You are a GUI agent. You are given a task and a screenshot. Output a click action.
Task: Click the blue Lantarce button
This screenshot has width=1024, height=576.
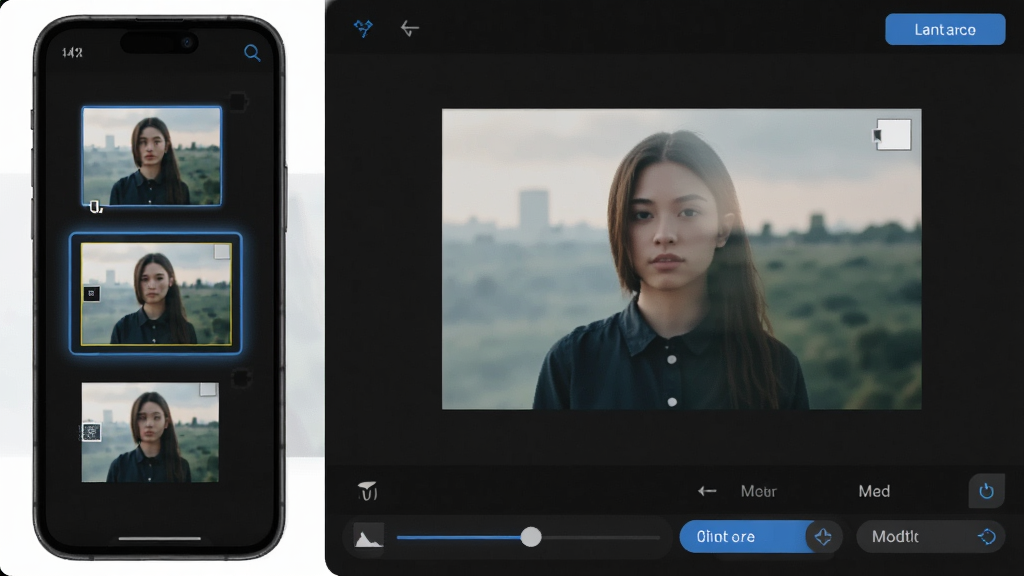pos(945,29)
